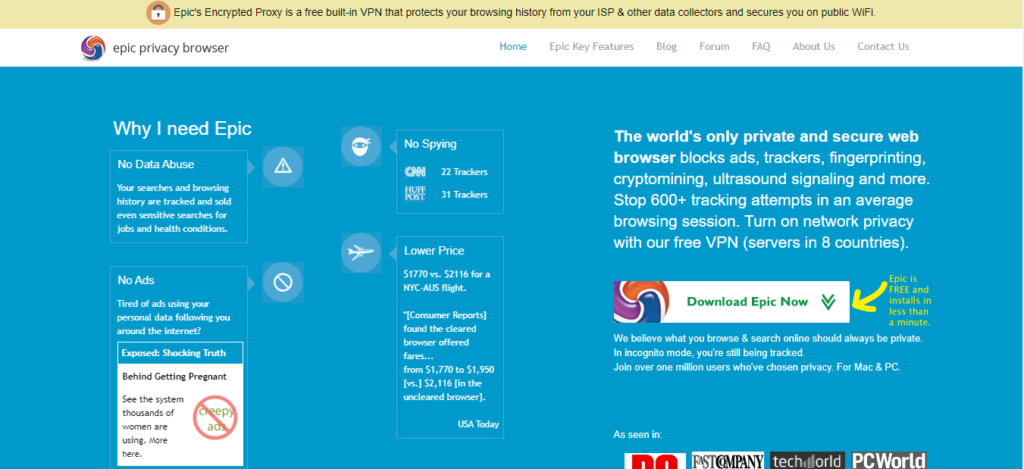Open the About Us page
This screenshot has height=469, width=1024.
814,46
